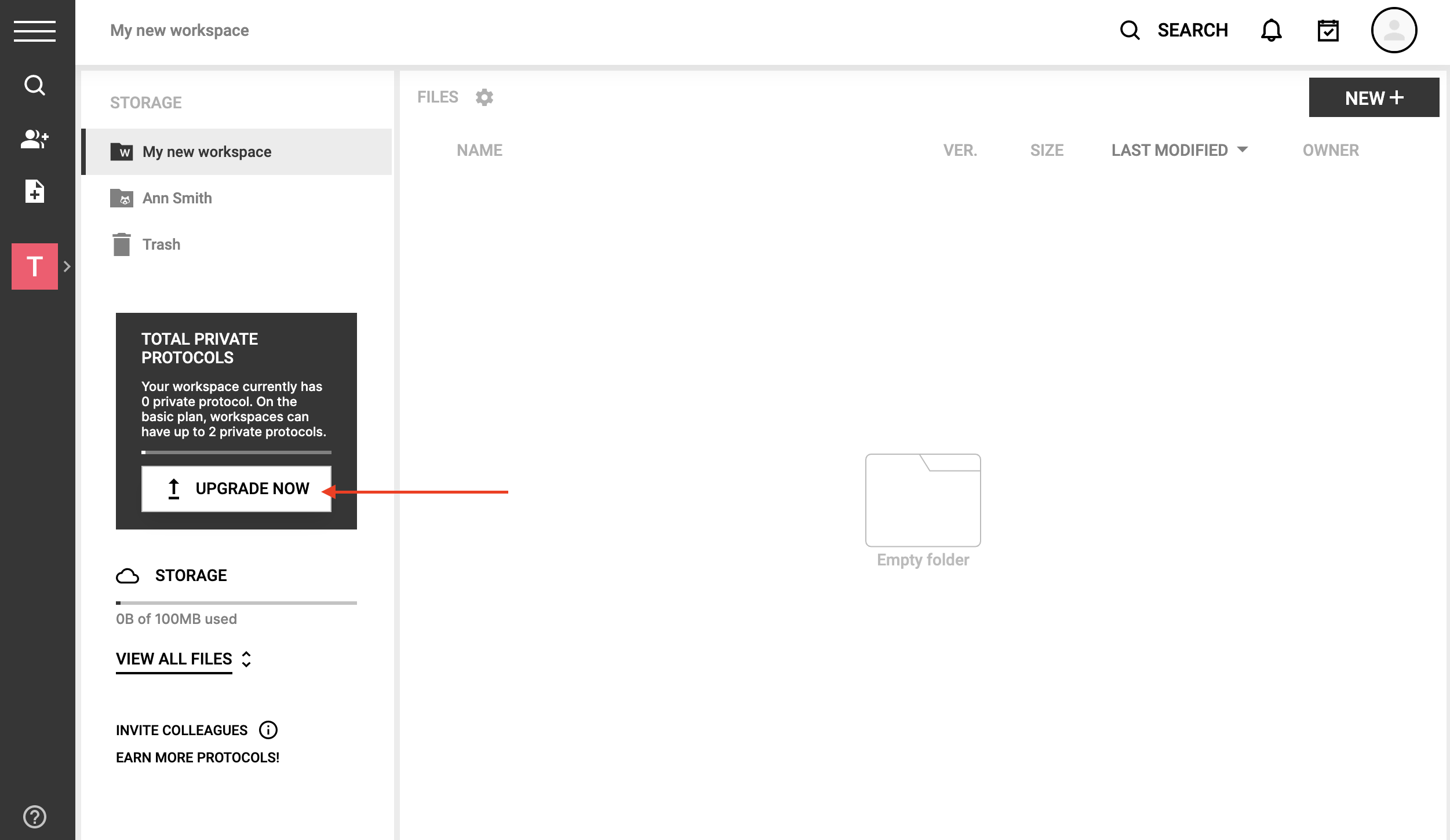Viewport: 1450px width, 840px height.
Task: Open the notifications bell
Action: pos(1271,31)
